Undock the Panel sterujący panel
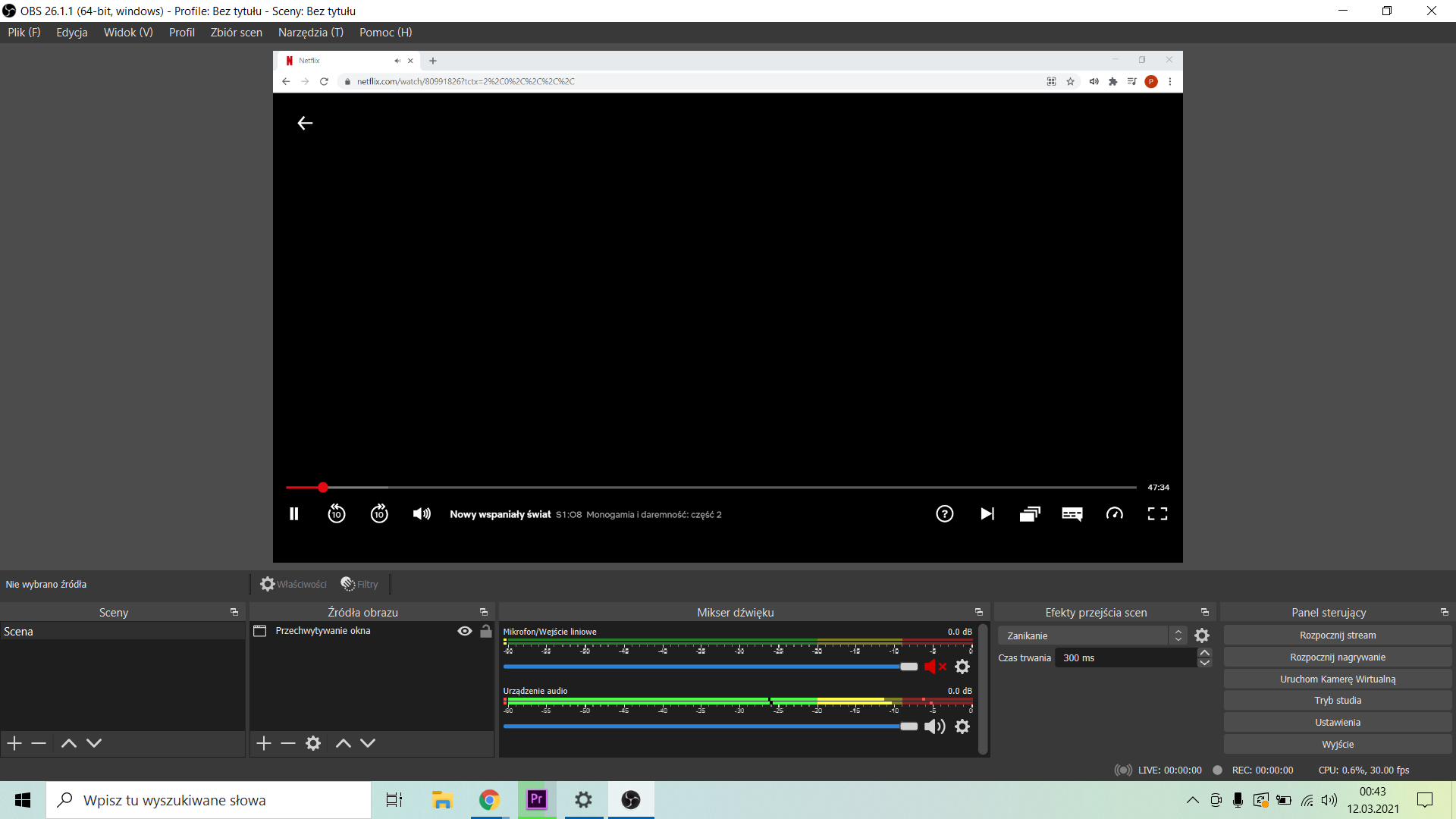1456x819 pixels. pyautogui.click(x=1445, y=612)
